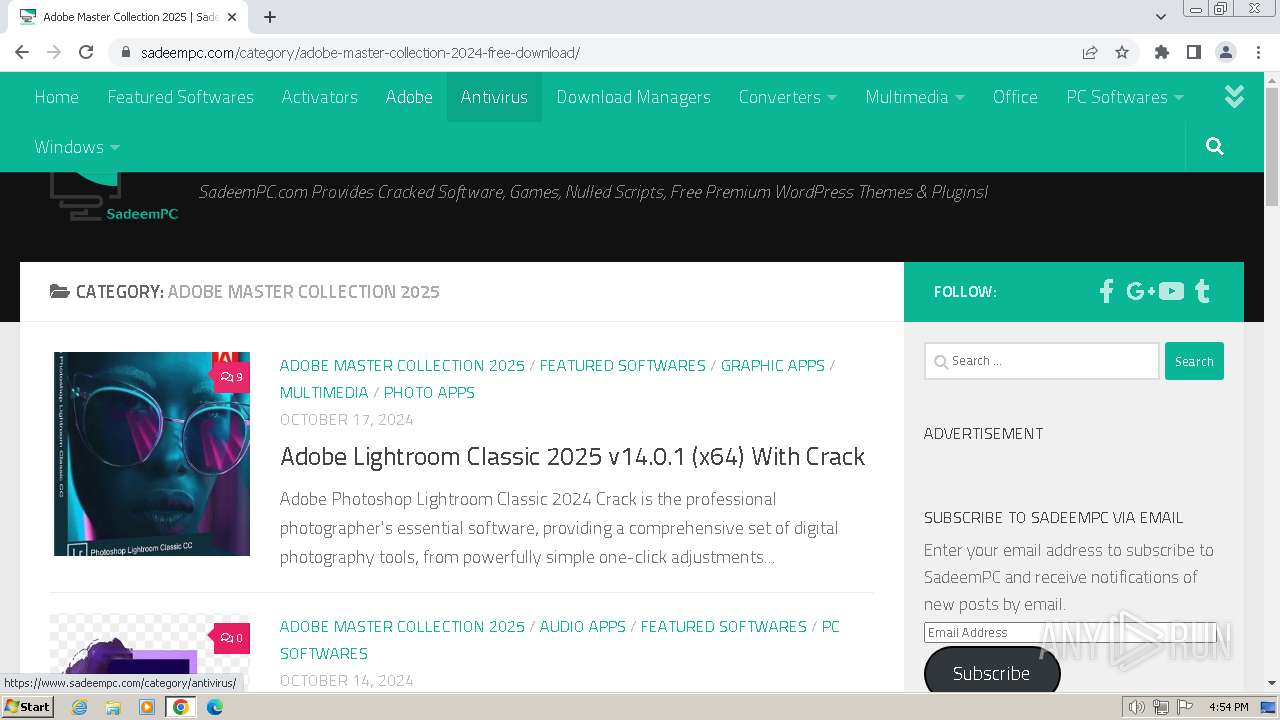Screen dimensions: 1280x720
Task: Show the tab search dropdown
Action: tap(1161, 17)
